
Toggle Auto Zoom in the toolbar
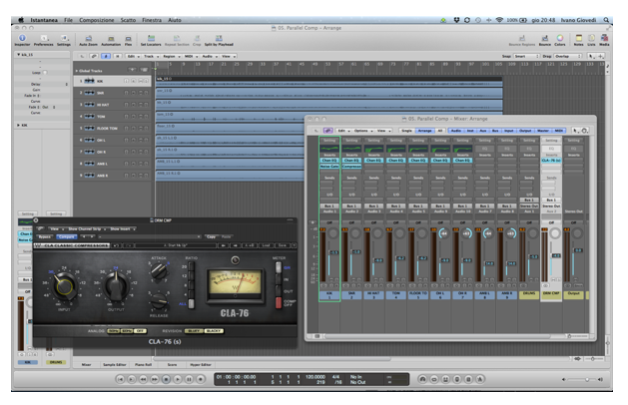89,39
